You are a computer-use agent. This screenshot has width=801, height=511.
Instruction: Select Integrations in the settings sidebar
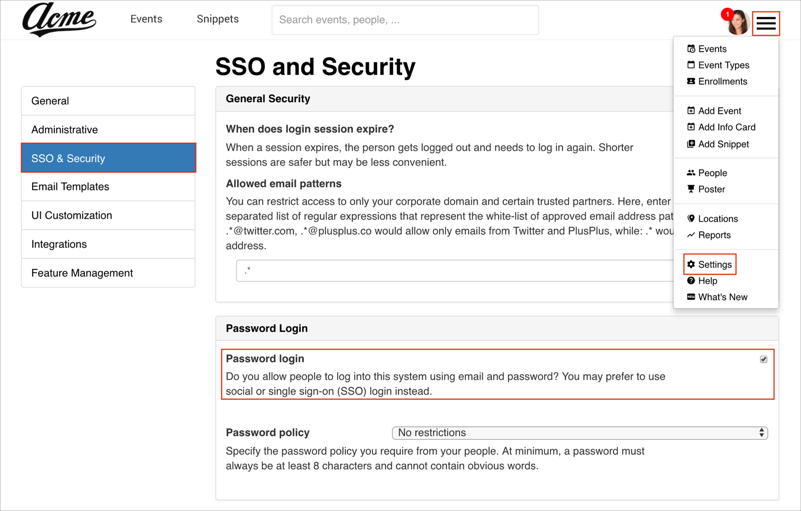108,244
